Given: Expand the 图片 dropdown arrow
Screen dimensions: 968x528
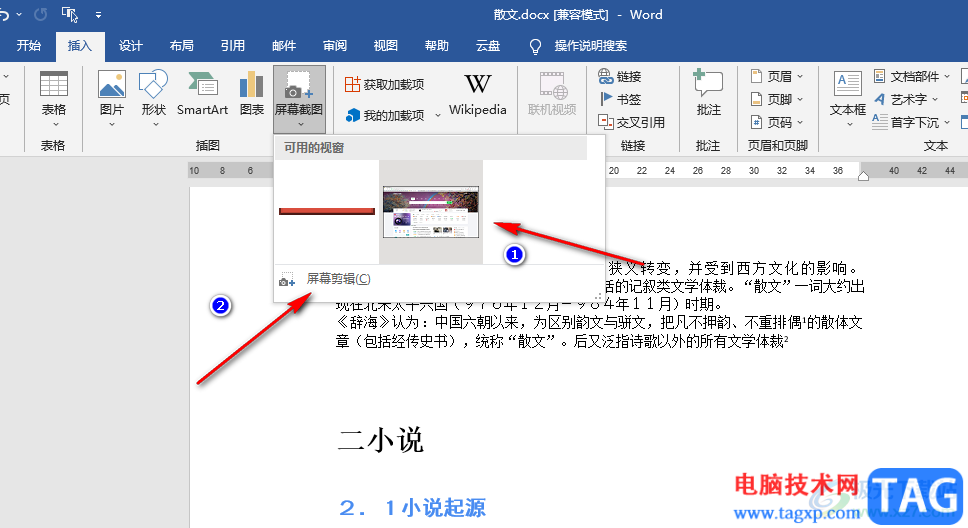Looking at the screenshot, I should coord(112,124).
